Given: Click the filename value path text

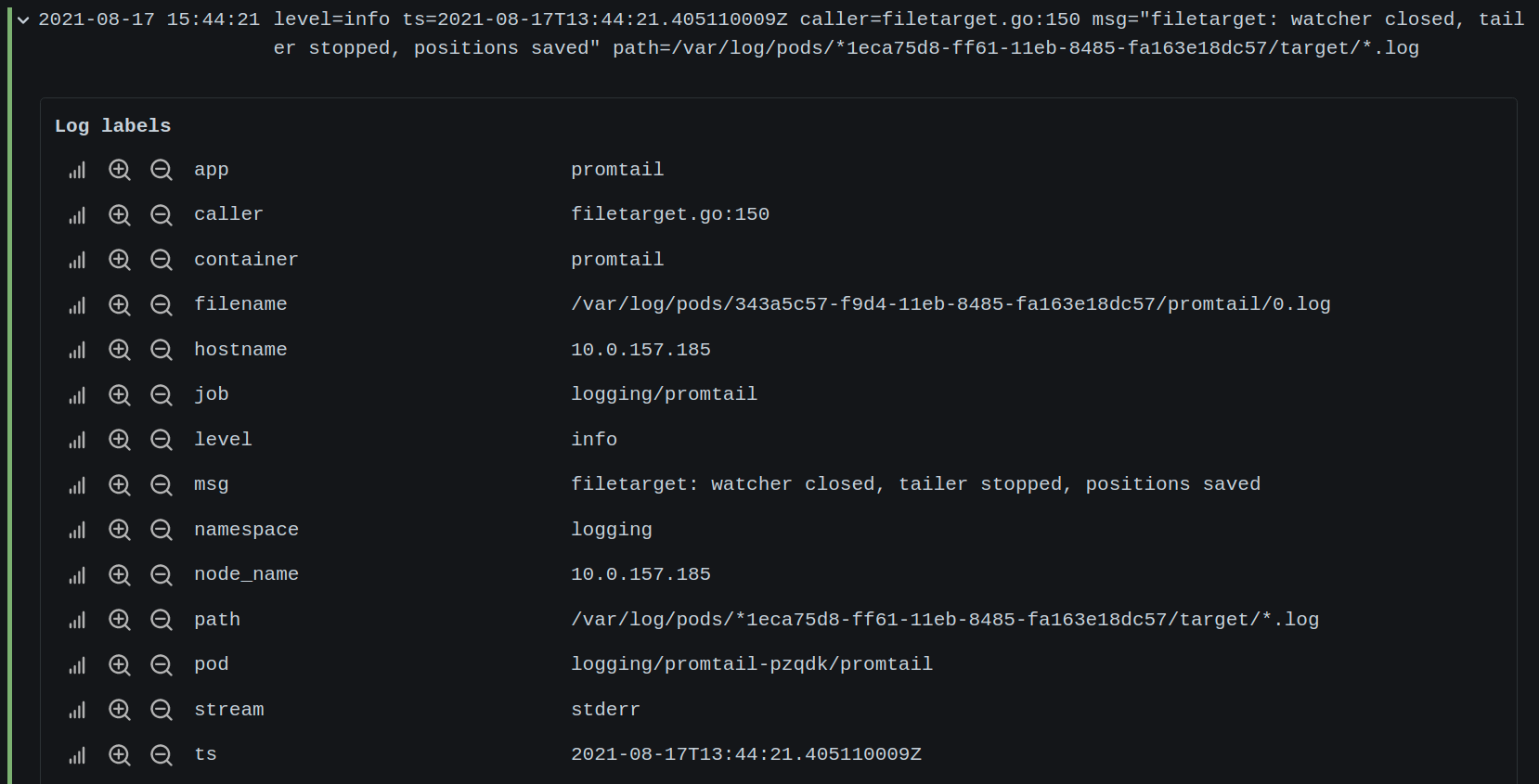Looking at the screenshot, I should pos(951,304).
